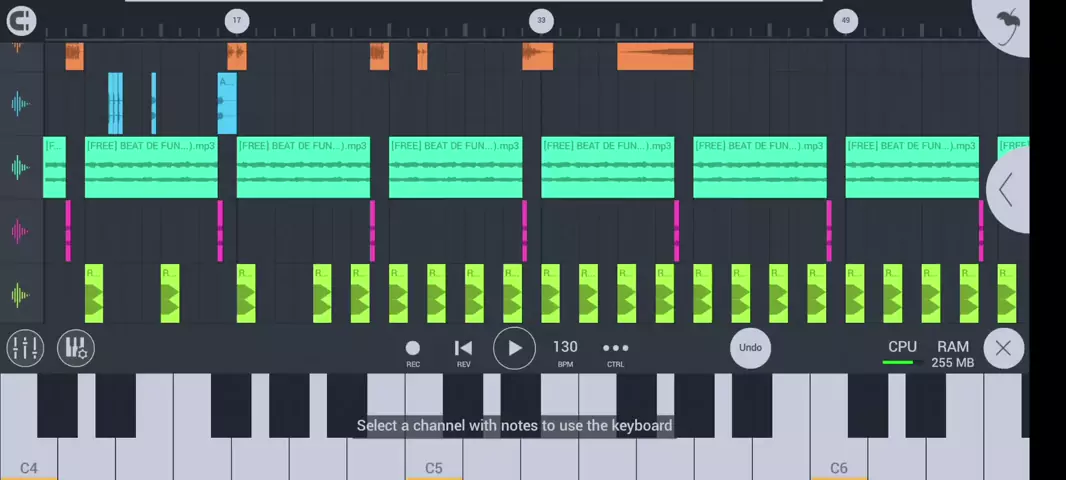This screenshot has width=1066, height=480.
Task: Select the longest orange audio clip
Action: (655, 56)
